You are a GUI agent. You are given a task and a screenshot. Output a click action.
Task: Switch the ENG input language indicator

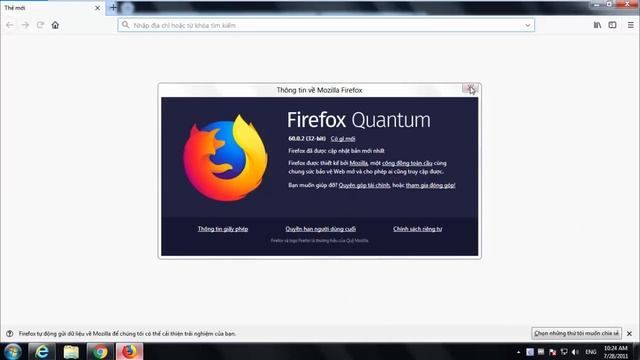pos(591,352)
